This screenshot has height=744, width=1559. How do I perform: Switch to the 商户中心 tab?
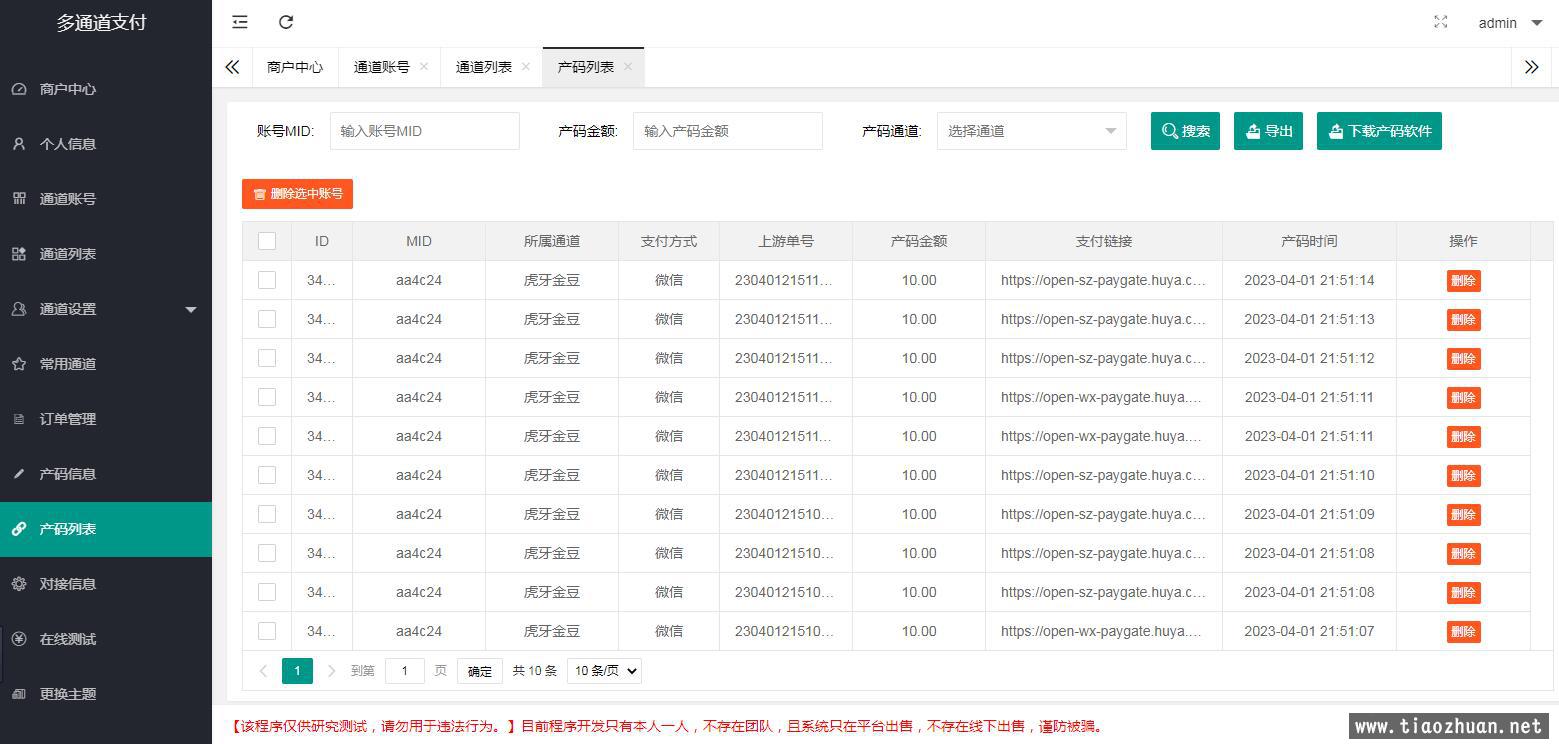(x=295, y=67)
